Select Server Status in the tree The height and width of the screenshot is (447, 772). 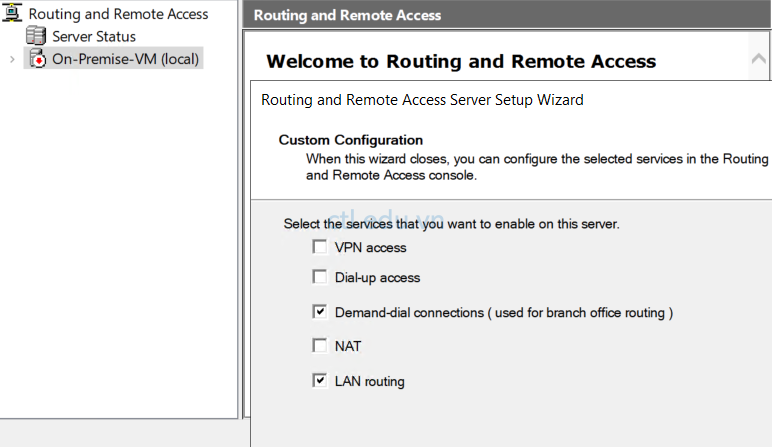(x=94, y=36)
